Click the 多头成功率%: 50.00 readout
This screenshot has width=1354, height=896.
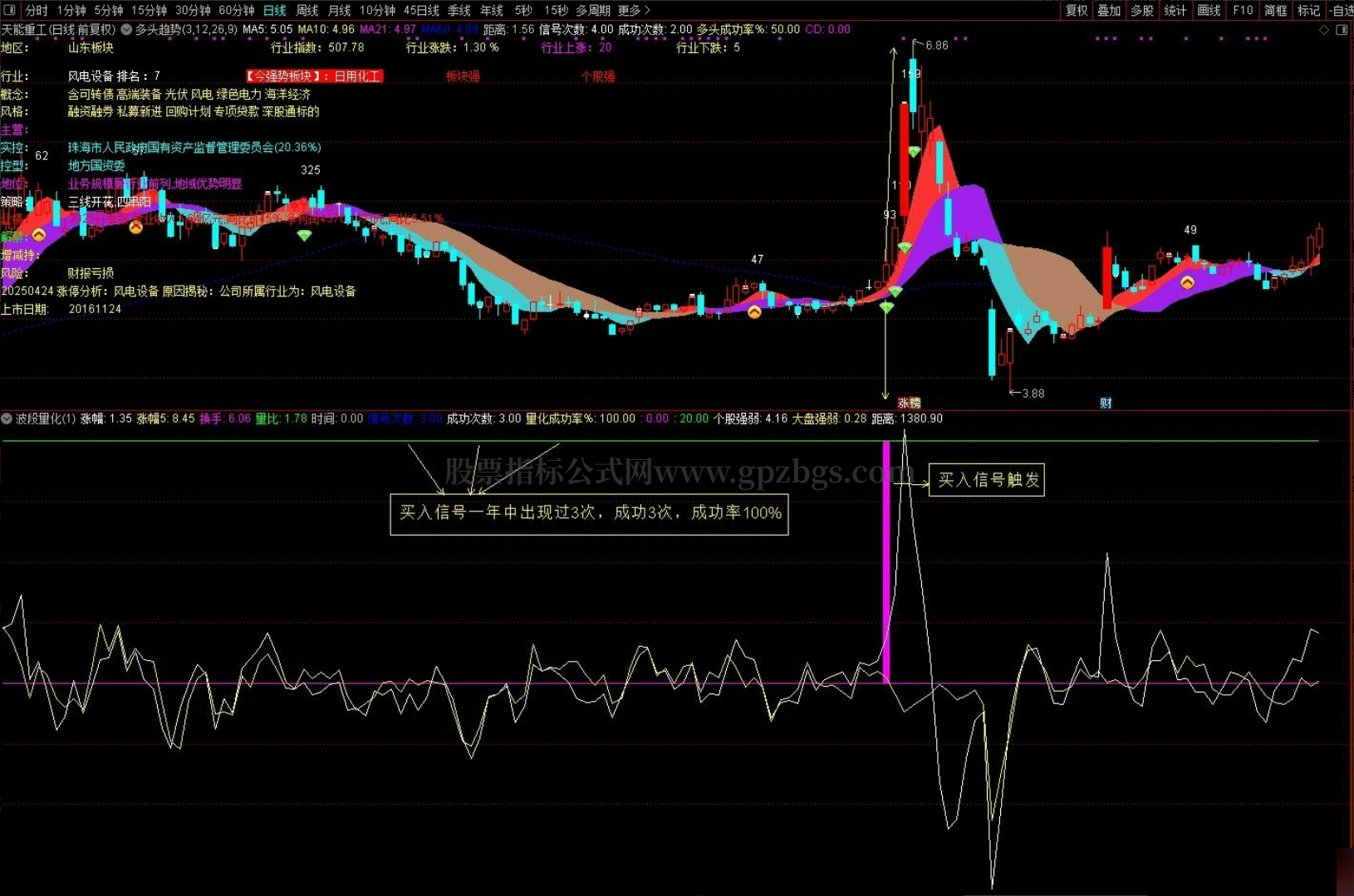(748, 29)
